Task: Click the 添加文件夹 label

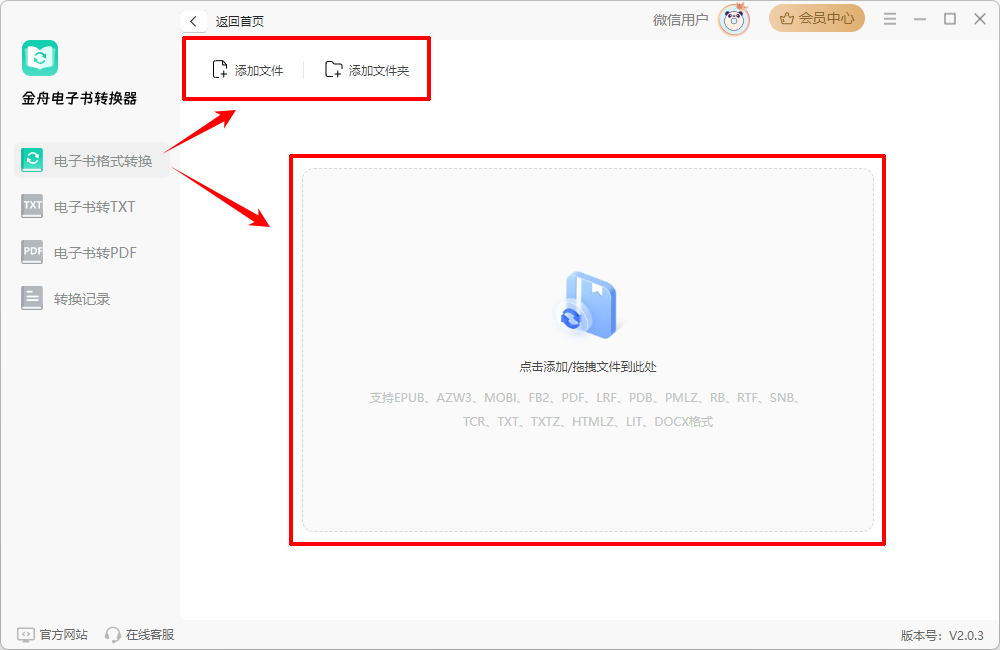Action: [379, 70]
